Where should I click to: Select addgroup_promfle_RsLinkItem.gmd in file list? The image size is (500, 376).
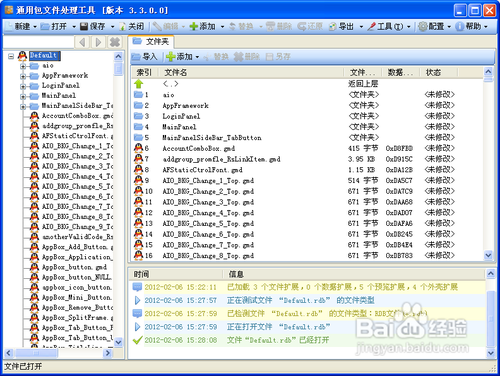[221, 159]
